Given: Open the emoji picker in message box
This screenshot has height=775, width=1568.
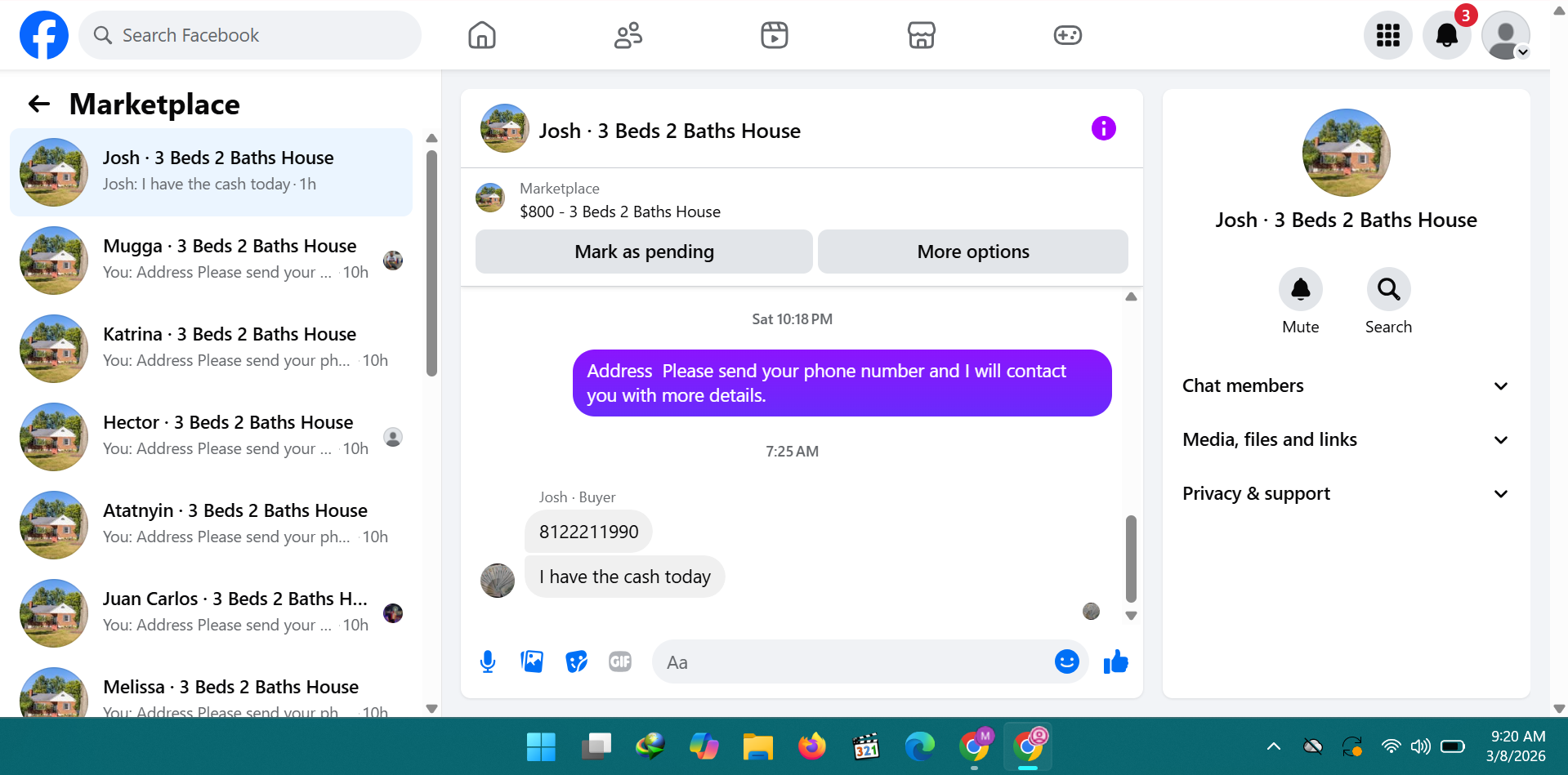Looking at the screenshot, I should point(1067,661).
